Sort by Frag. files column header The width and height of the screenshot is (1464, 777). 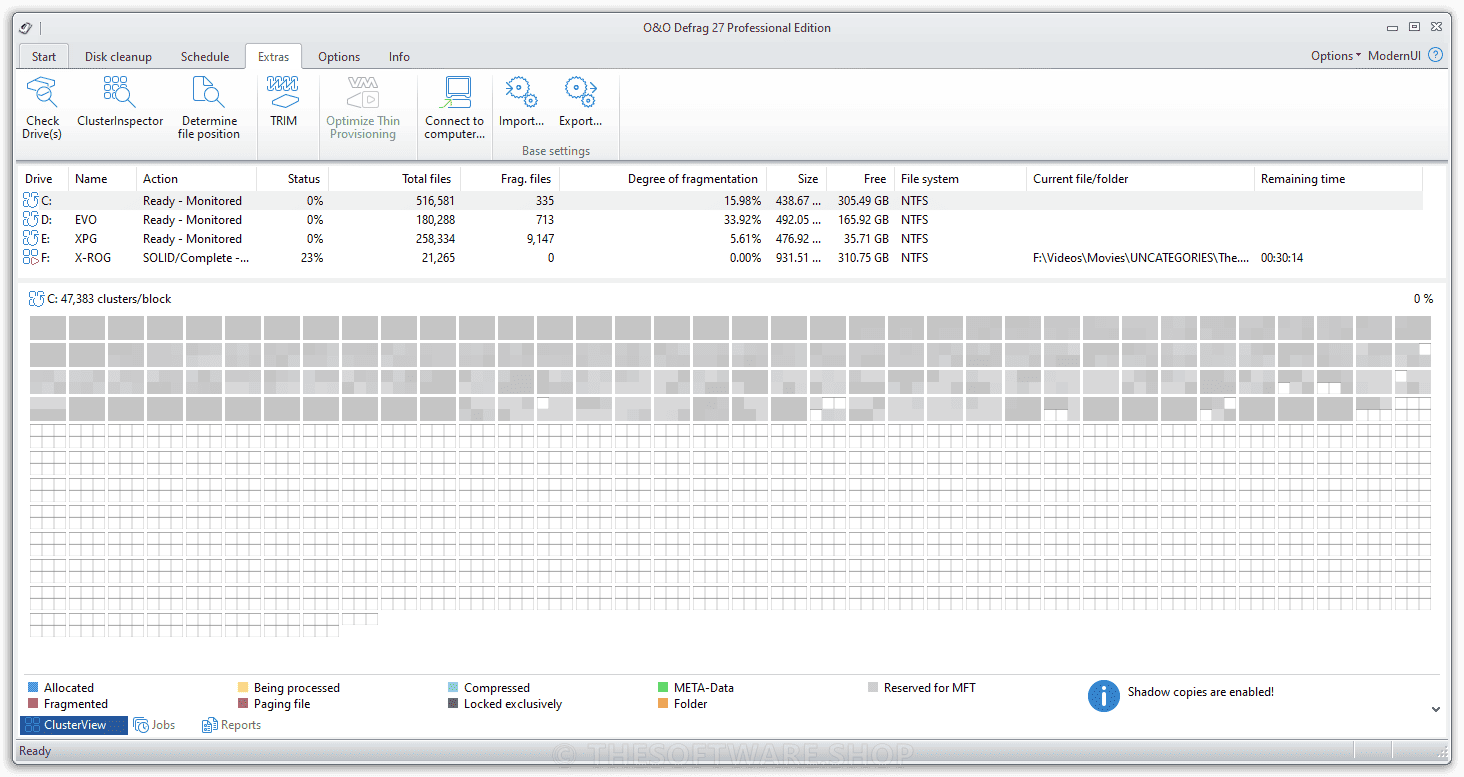point(509,179)
